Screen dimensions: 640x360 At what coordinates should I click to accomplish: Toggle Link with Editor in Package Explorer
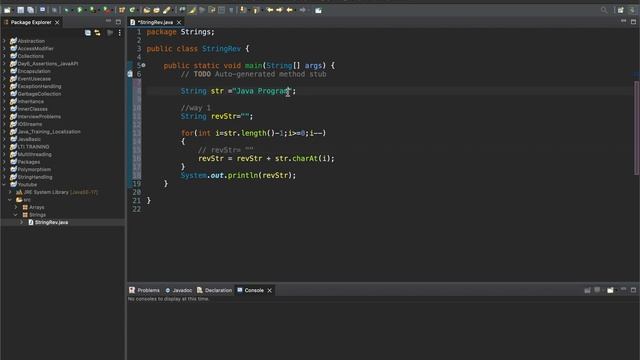[x=98, y=33]
